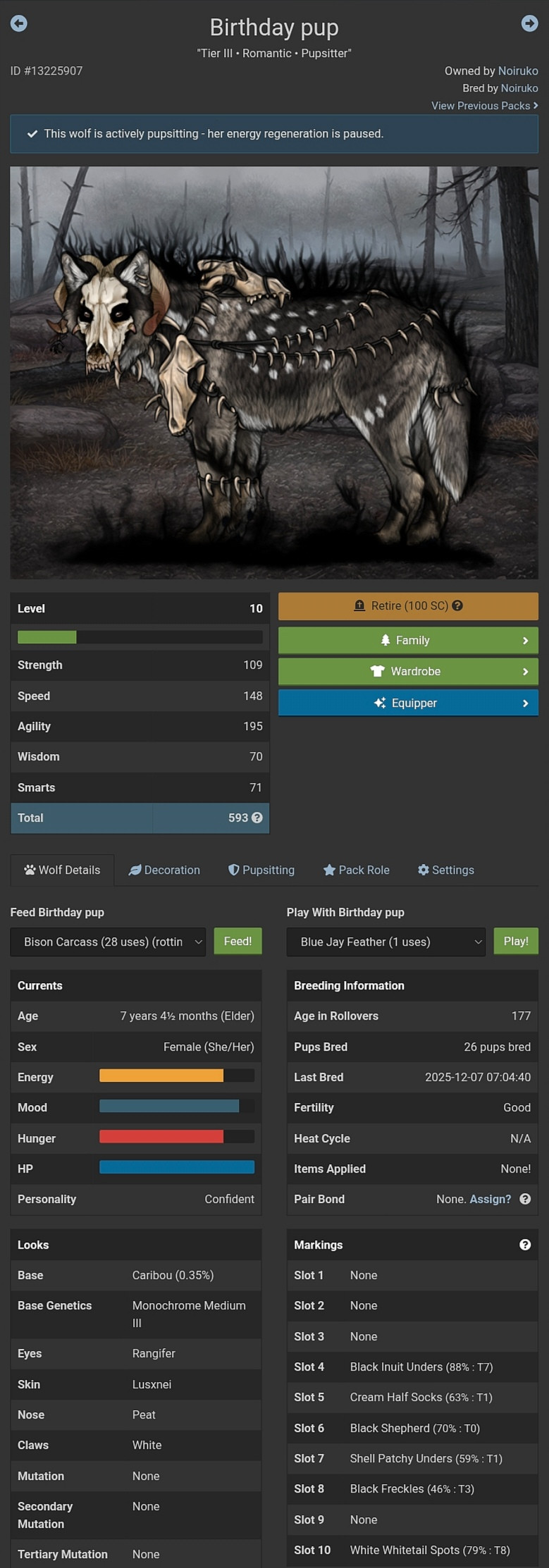Click the wolf portrait image

pos(274,373)
